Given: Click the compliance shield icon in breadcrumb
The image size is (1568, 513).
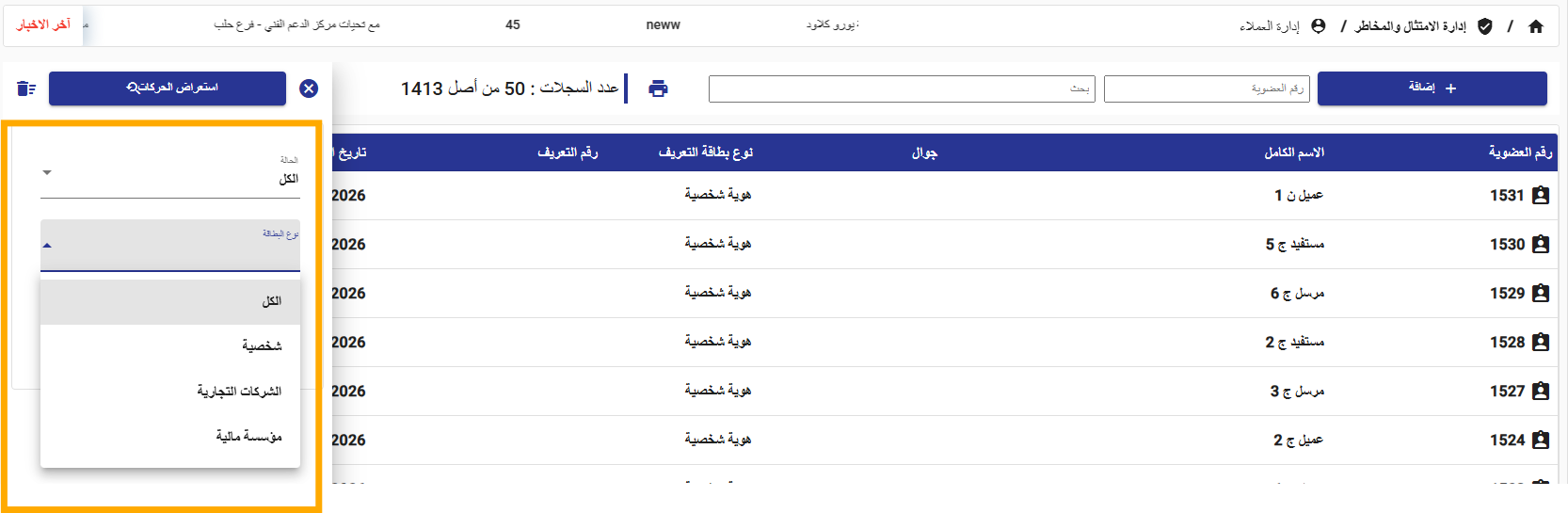Looking at the screenshot, I should pos(1485,26).
